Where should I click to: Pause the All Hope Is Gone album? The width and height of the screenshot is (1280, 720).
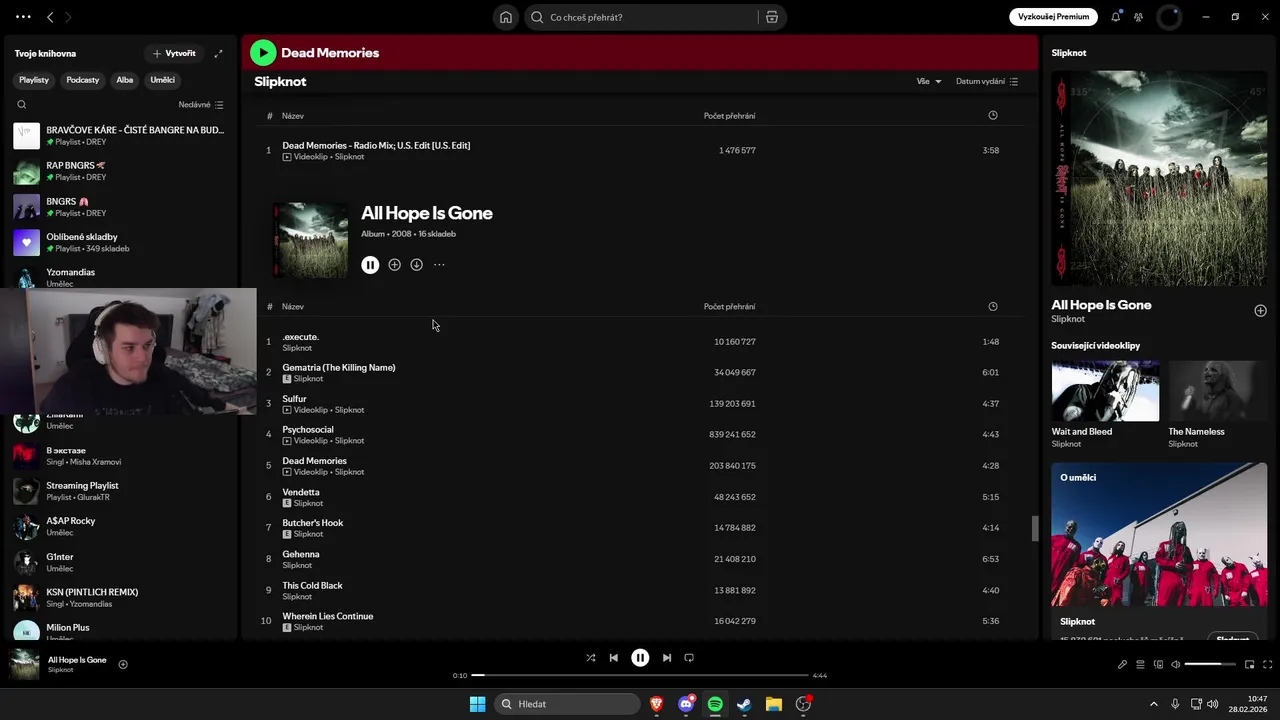(x=370, y=265)
